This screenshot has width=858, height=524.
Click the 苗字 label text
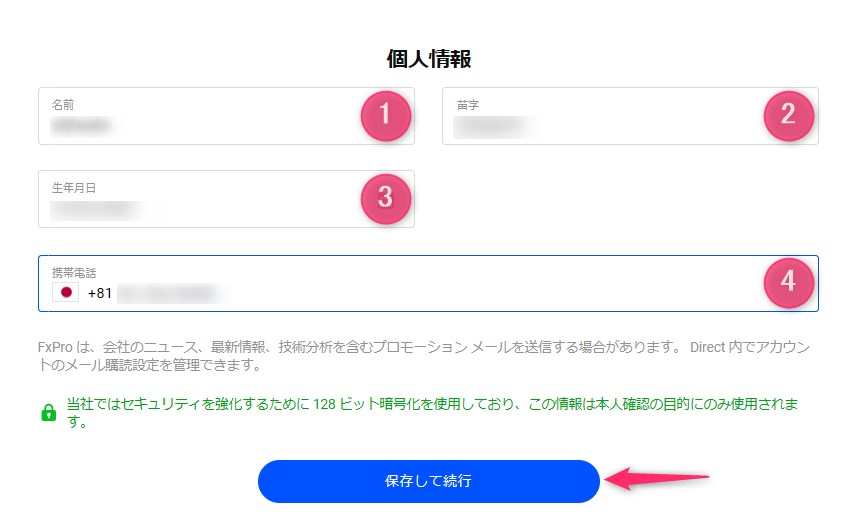point(469,104)
